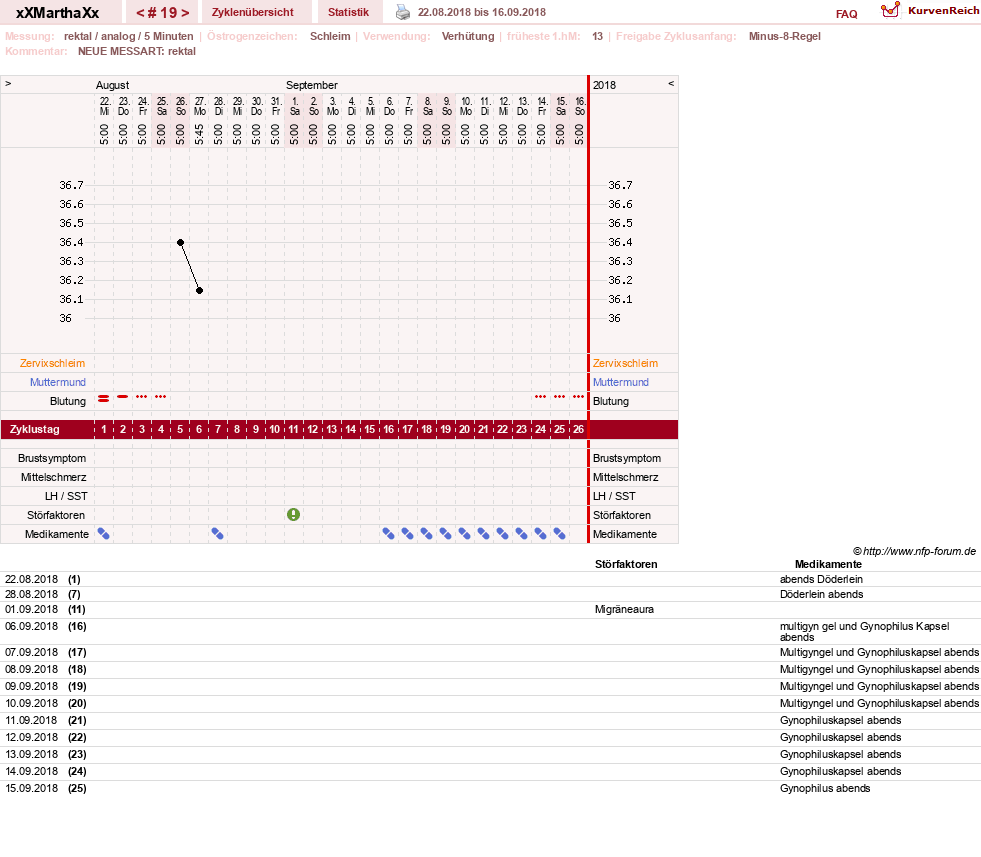Switch cycles via the < # 19 > tab

click(163, 12)
